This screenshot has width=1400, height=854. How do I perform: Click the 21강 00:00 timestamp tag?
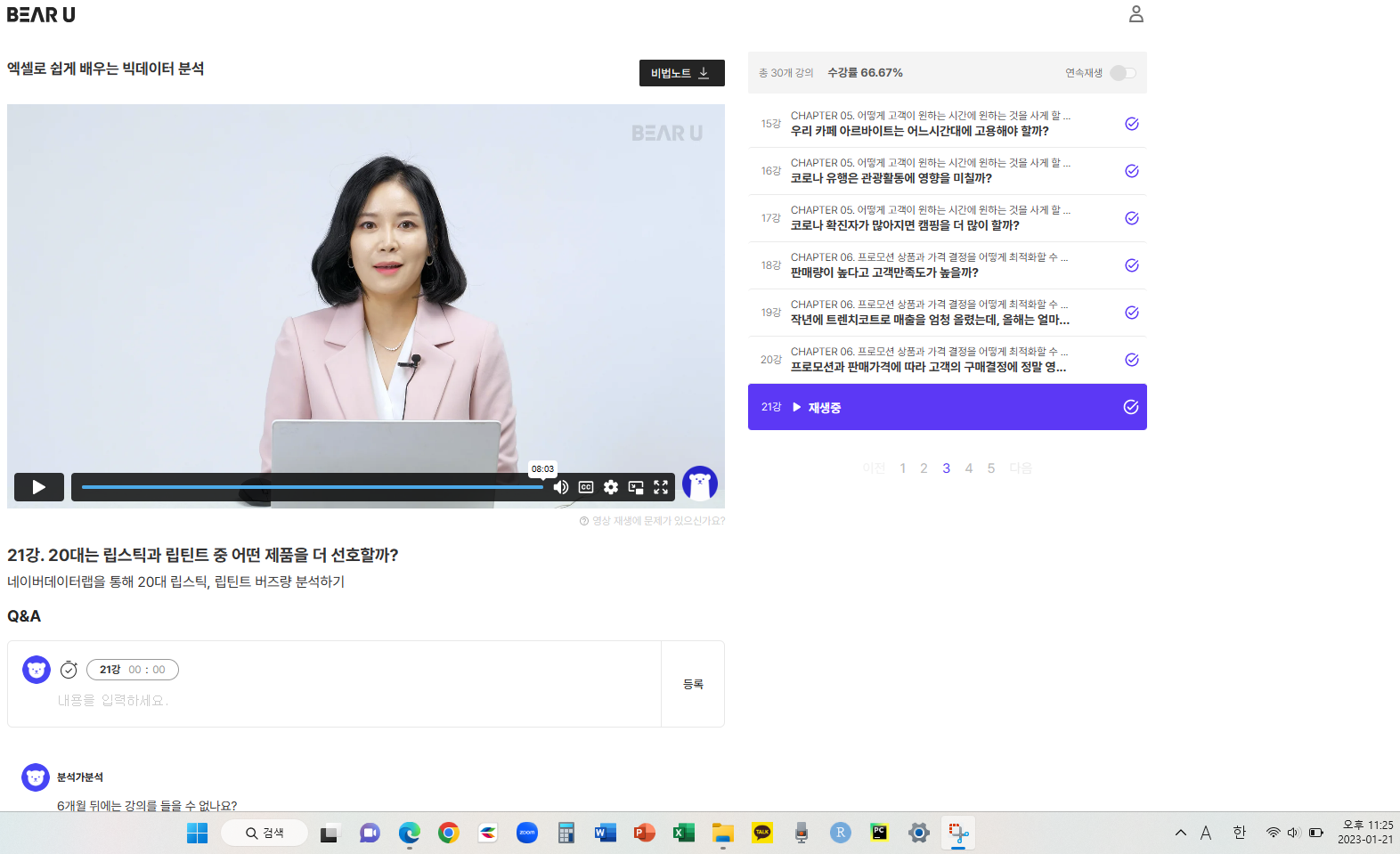(133, 670)
